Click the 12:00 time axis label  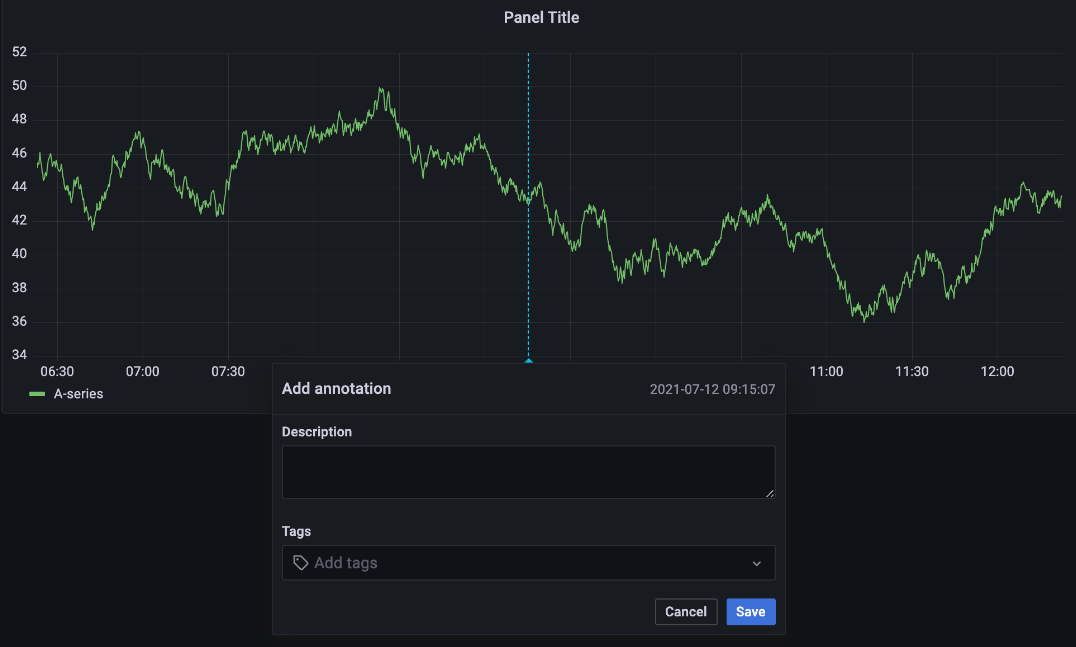point(997,371)
